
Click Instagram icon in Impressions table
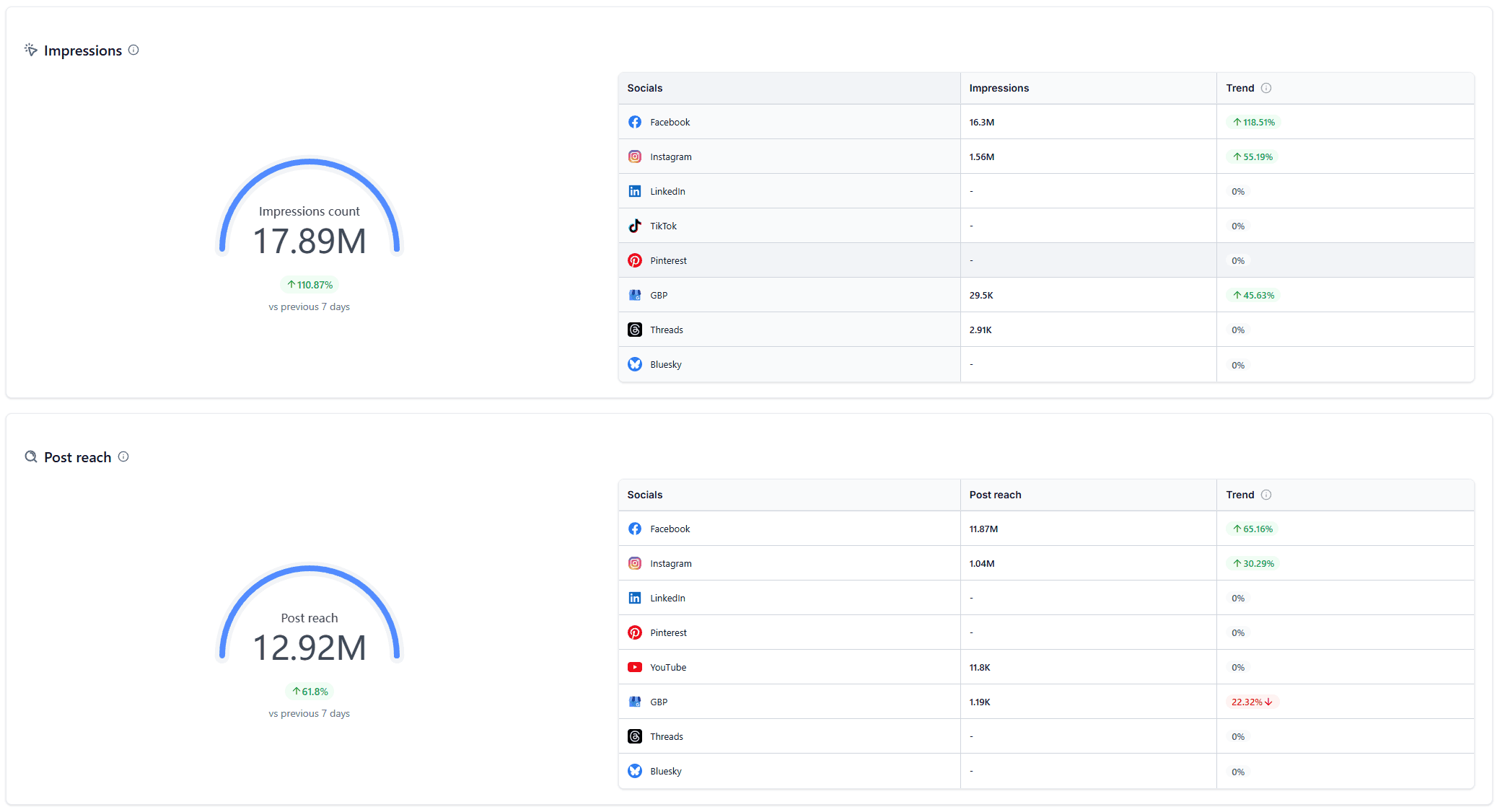click(635, 156)
